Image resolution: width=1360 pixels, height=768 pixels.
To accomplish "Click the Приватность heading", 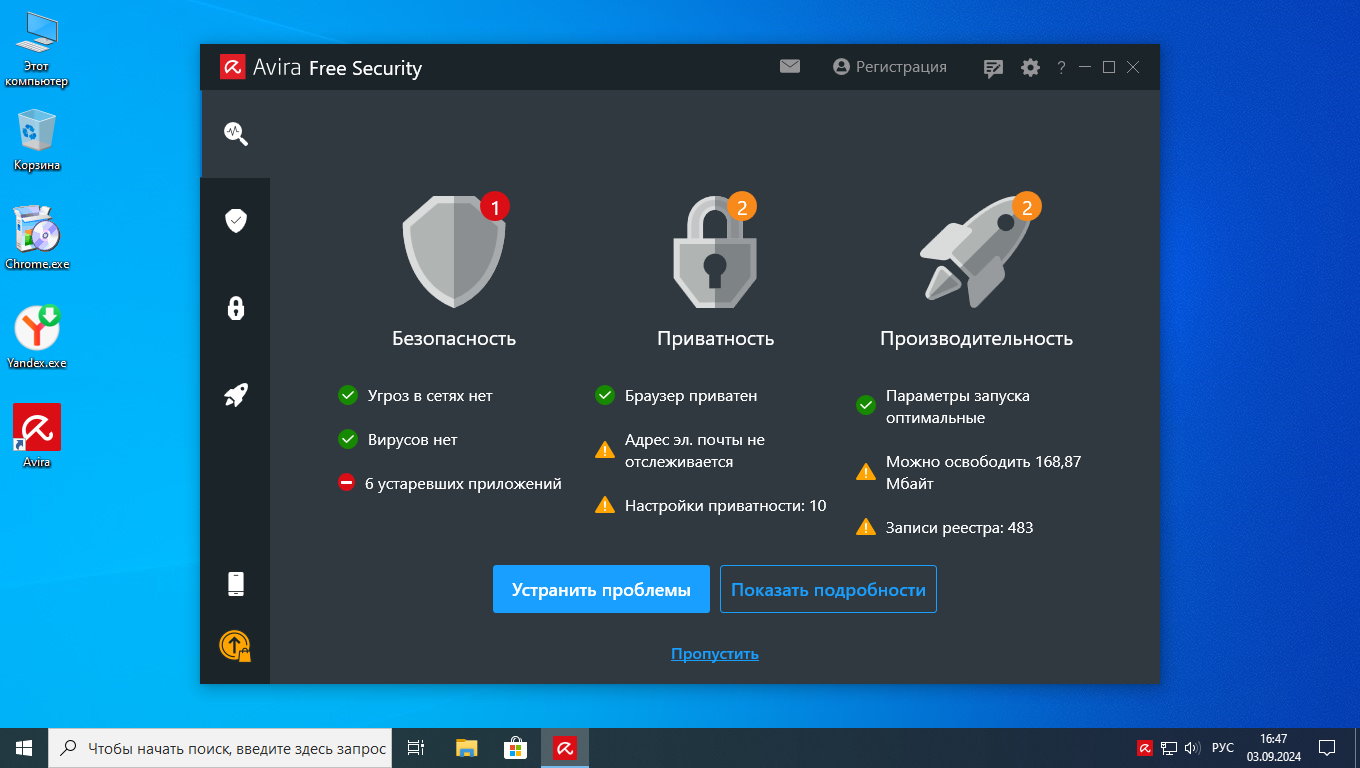I will (x=716, y=338).
